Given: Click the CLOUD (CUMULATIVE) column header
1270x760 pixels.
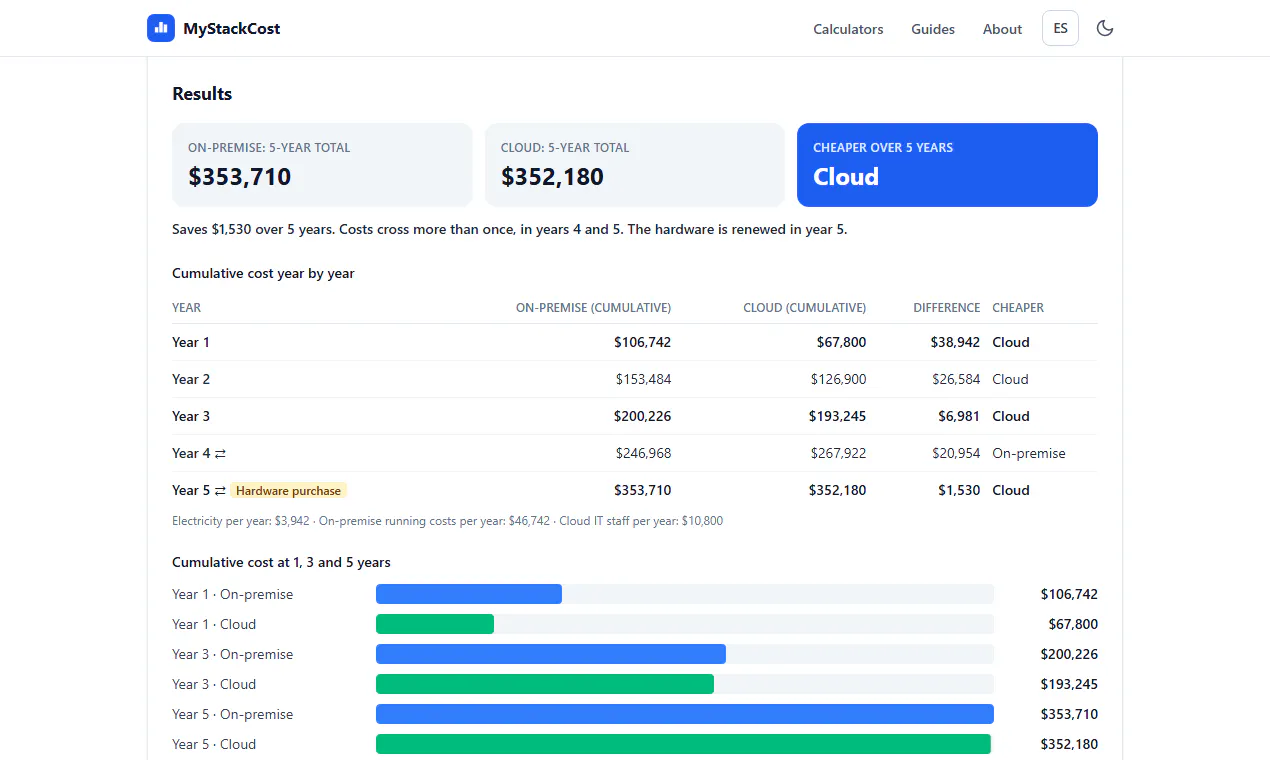Looking at the screenshot, I should (x=805, y=308).
